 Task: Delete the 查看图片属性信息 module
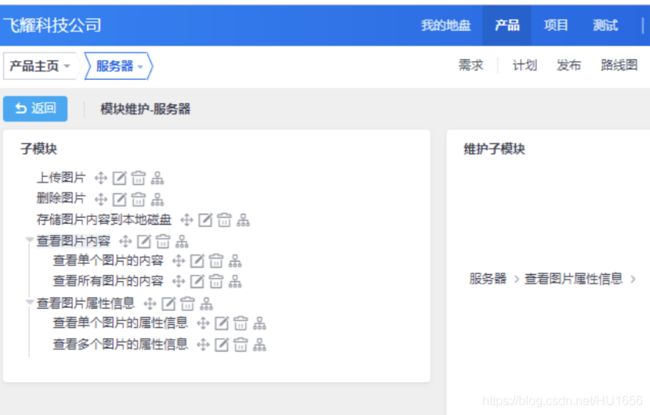pyautogui.click(x=187, y=304)
